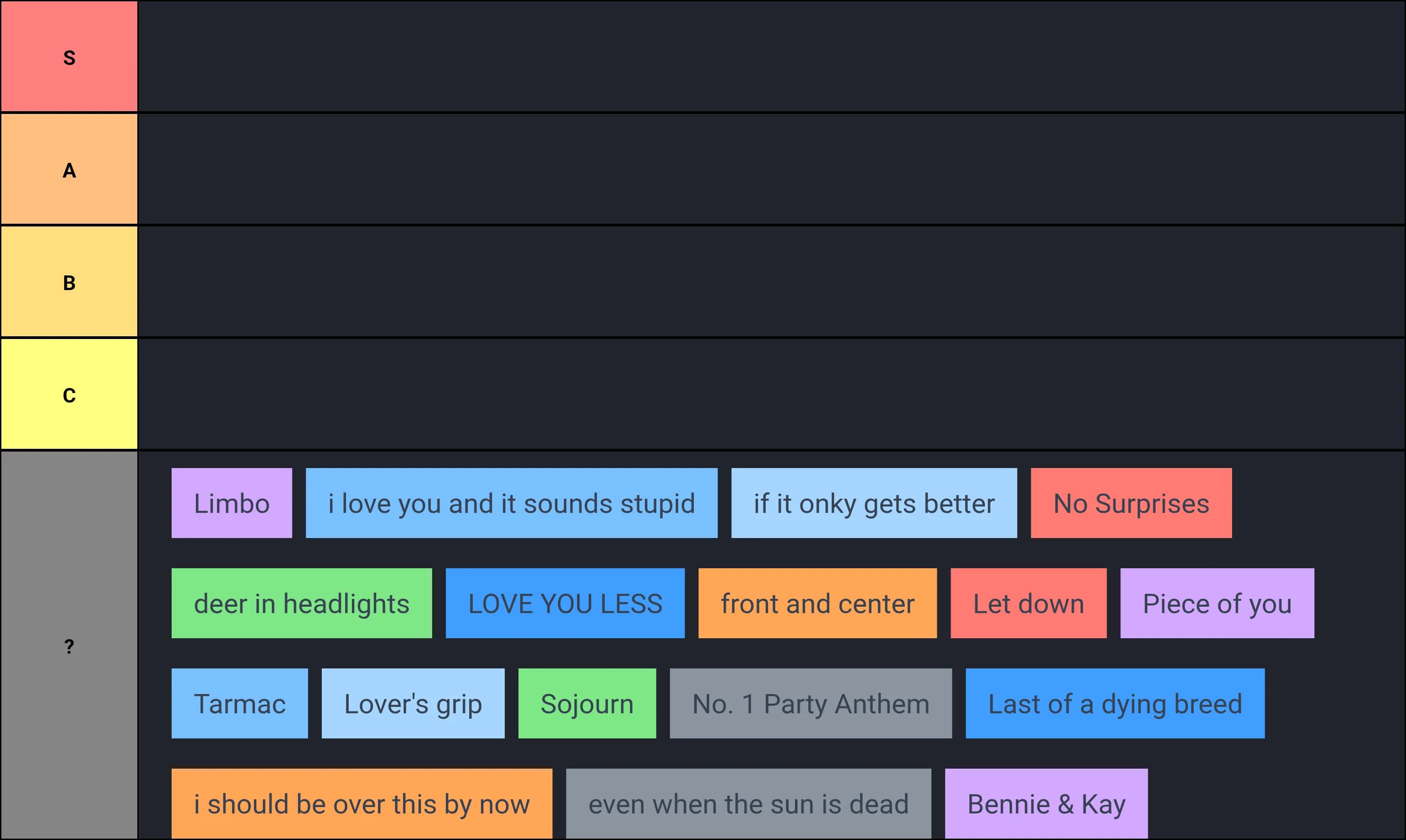Screen dimensions: 1406x840
Task: Click the Piece of you tile
Action: 1217,603
